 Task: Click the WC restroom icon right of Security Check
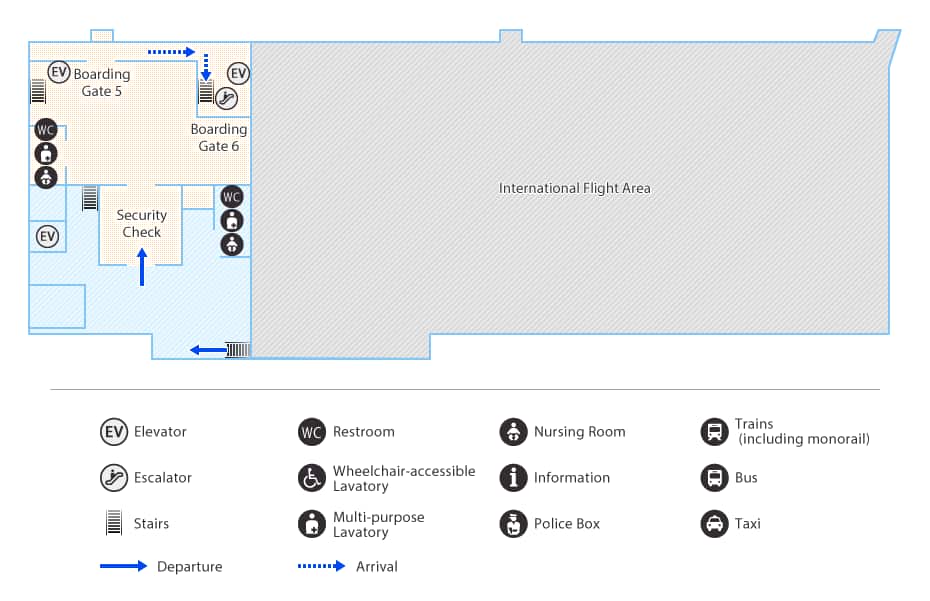(232, 197)
